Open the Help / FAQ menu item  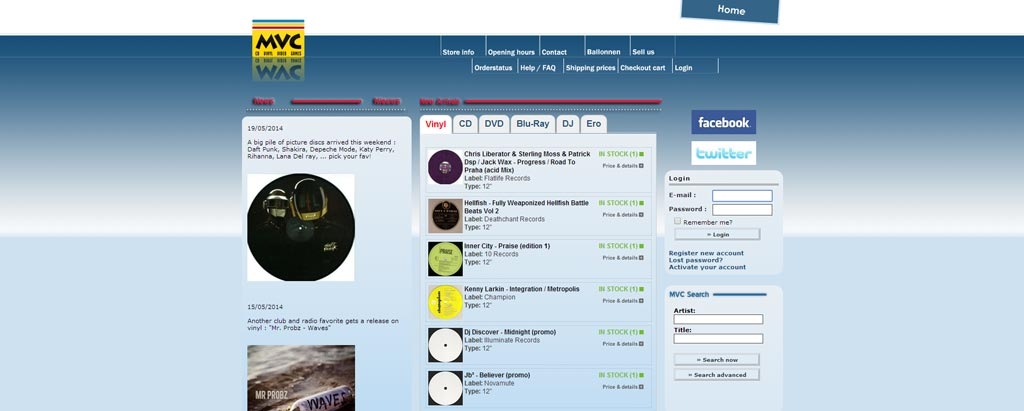[537, 68]
